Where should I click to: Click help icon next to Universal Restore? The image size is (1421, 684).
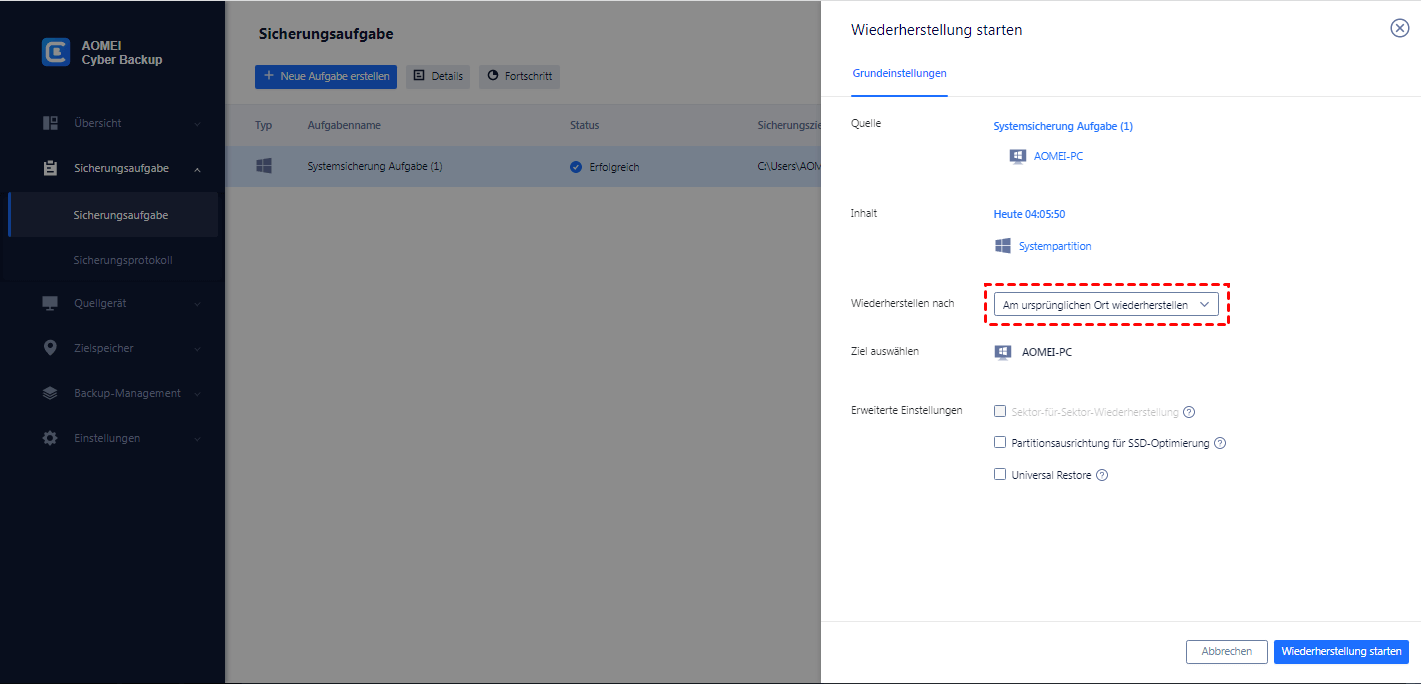(x=1102, y=475)
